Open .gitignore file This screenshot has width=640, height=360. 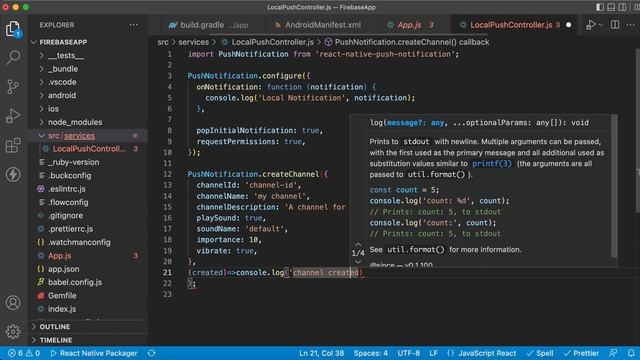[x=65, y=216]
